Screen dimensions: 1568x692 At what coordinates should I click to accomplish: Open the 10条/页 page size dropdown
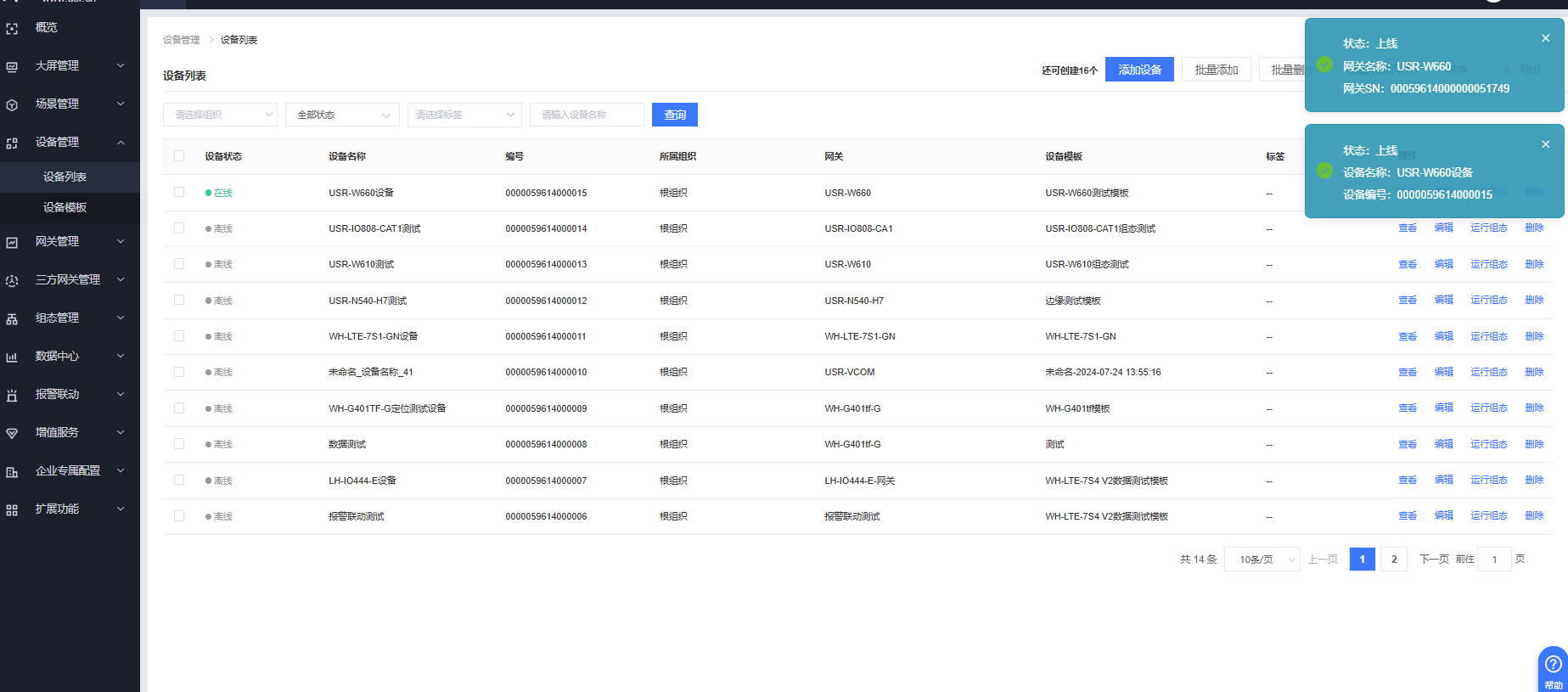pos(1262,559)
